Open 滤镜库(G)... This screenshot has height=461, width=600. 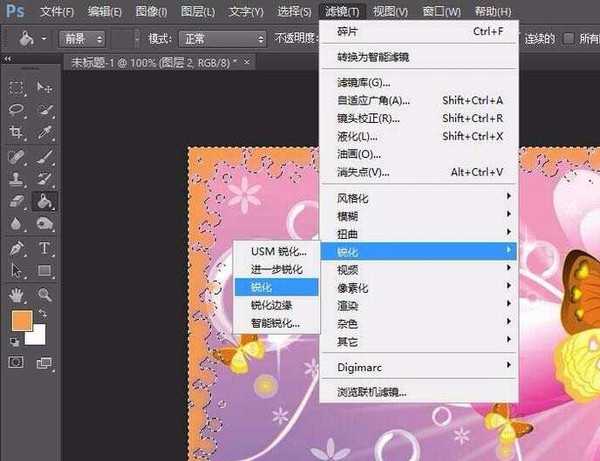pyautogui.click(x=419, y=82)
